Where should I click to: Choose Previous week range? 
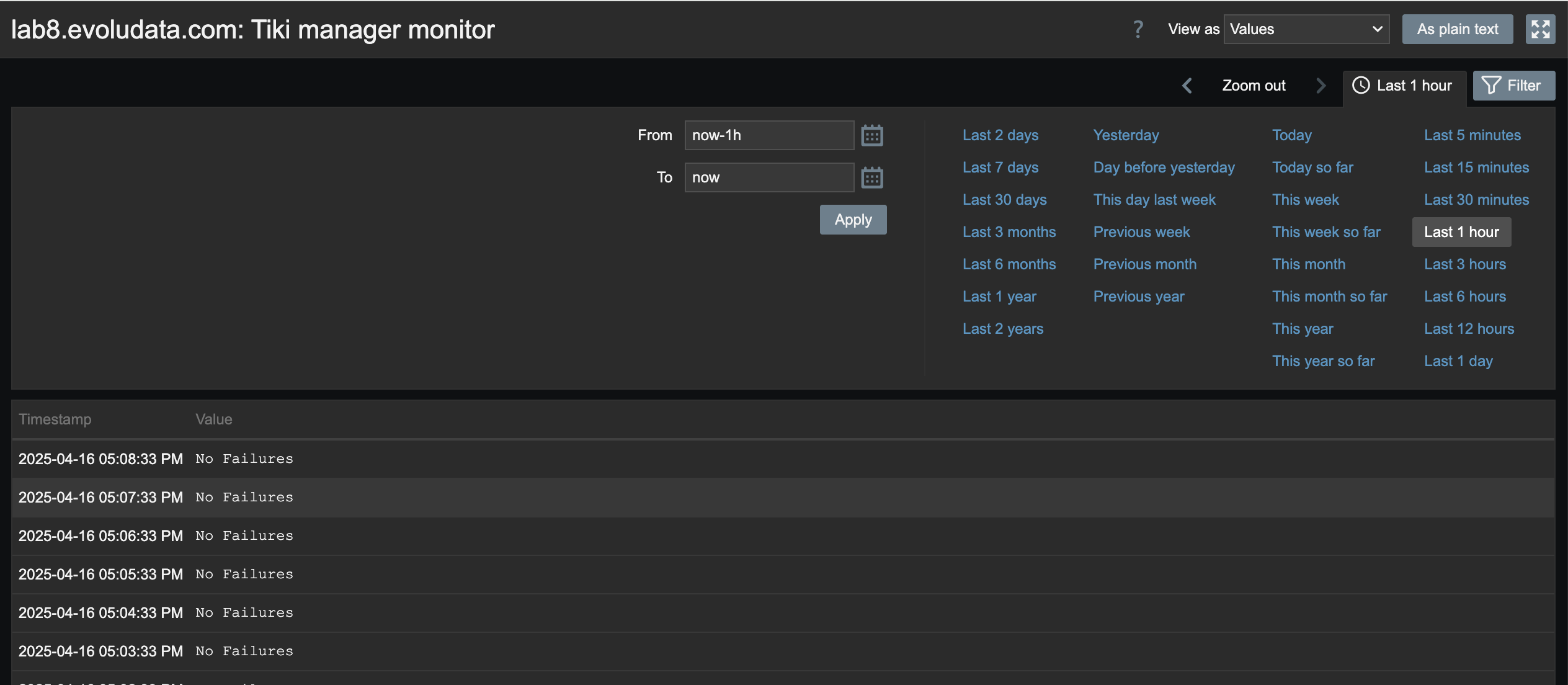click(1141, 232)
